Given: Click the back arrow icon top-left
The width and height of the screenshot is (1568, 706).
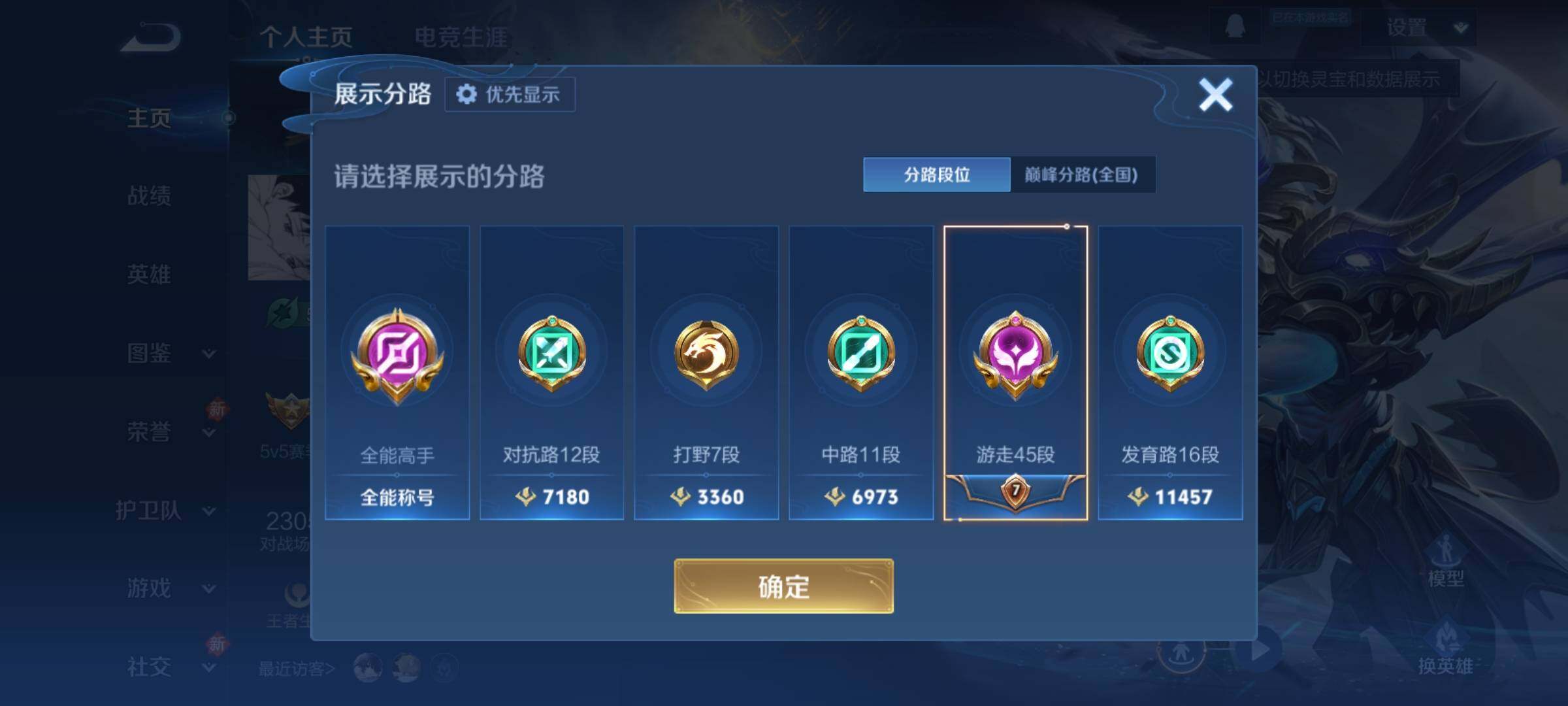Looking at the screenshot, I should tap(152, 37).
